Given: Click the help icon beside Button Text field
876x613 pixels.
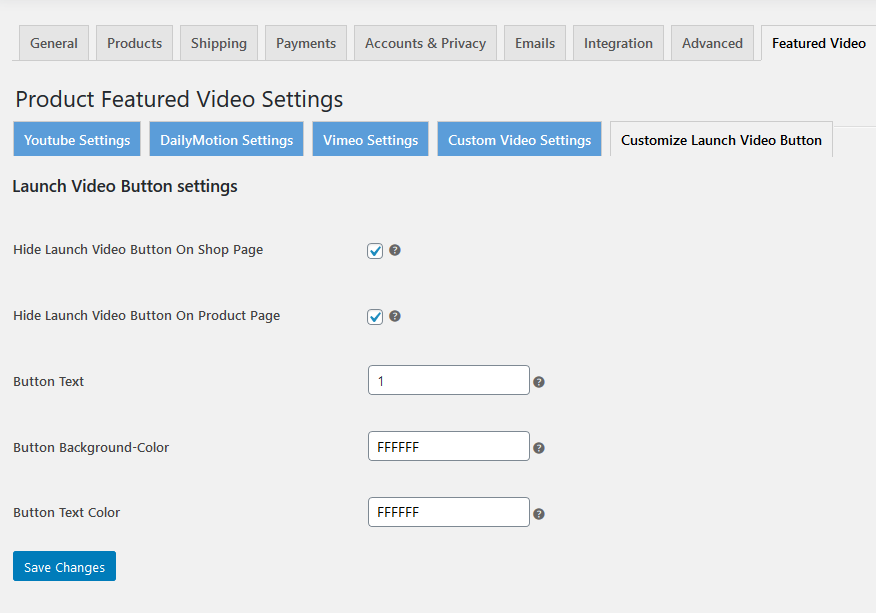Looking at the screenshot, I should tap(539, 381).
